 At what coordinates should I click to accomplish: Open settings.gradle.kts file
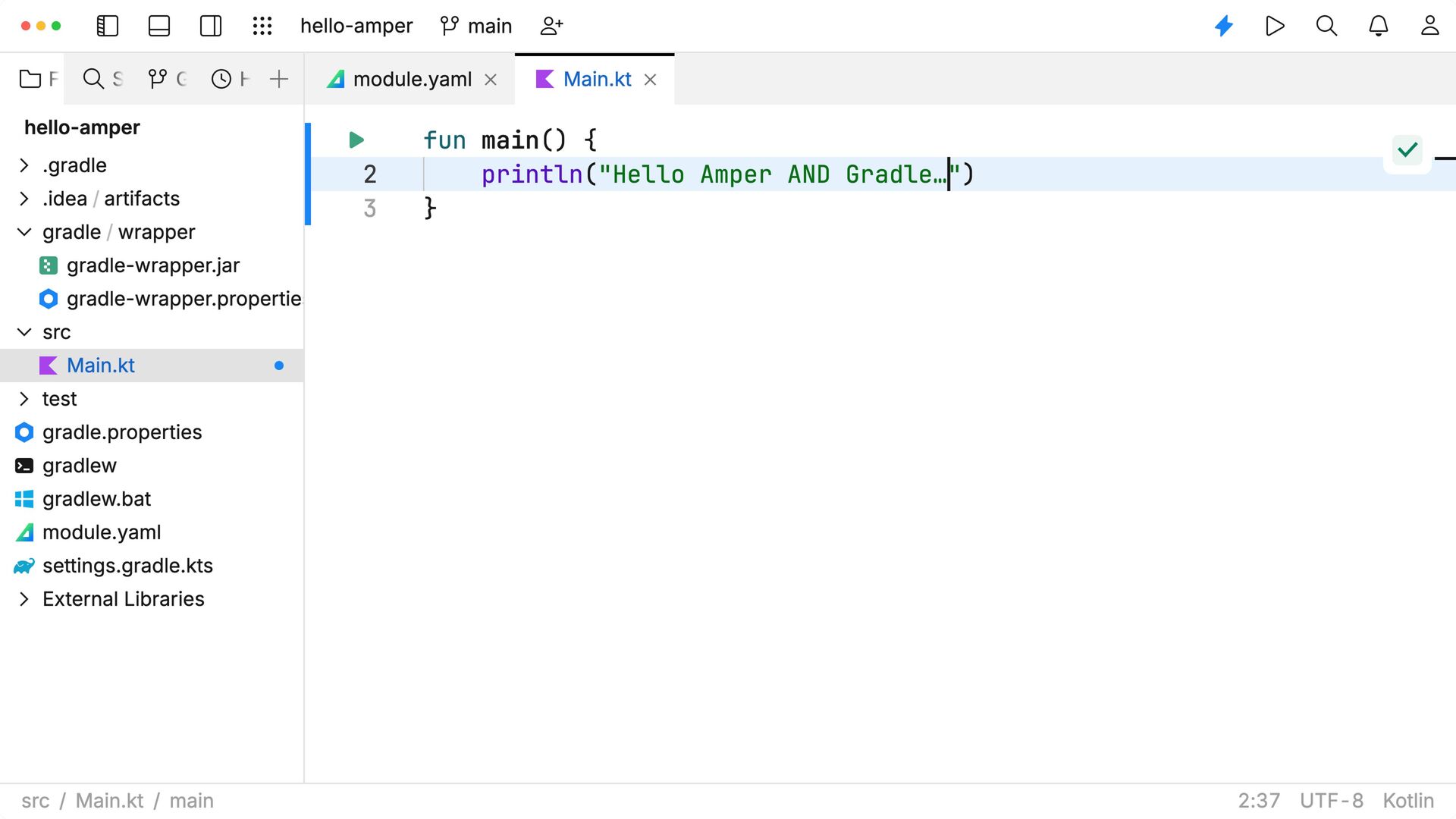click(x=152, y=566)
